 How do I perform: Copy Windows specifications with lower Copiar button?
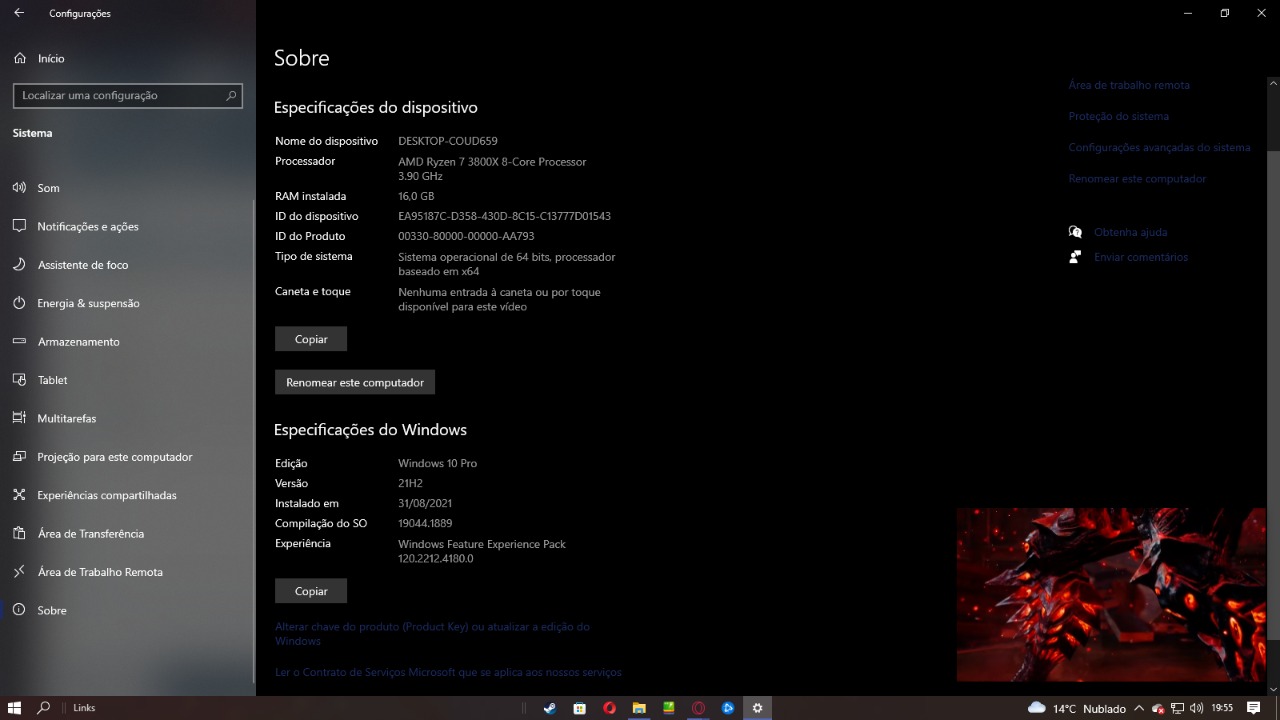pyautogui.click(x=311, y=591)
